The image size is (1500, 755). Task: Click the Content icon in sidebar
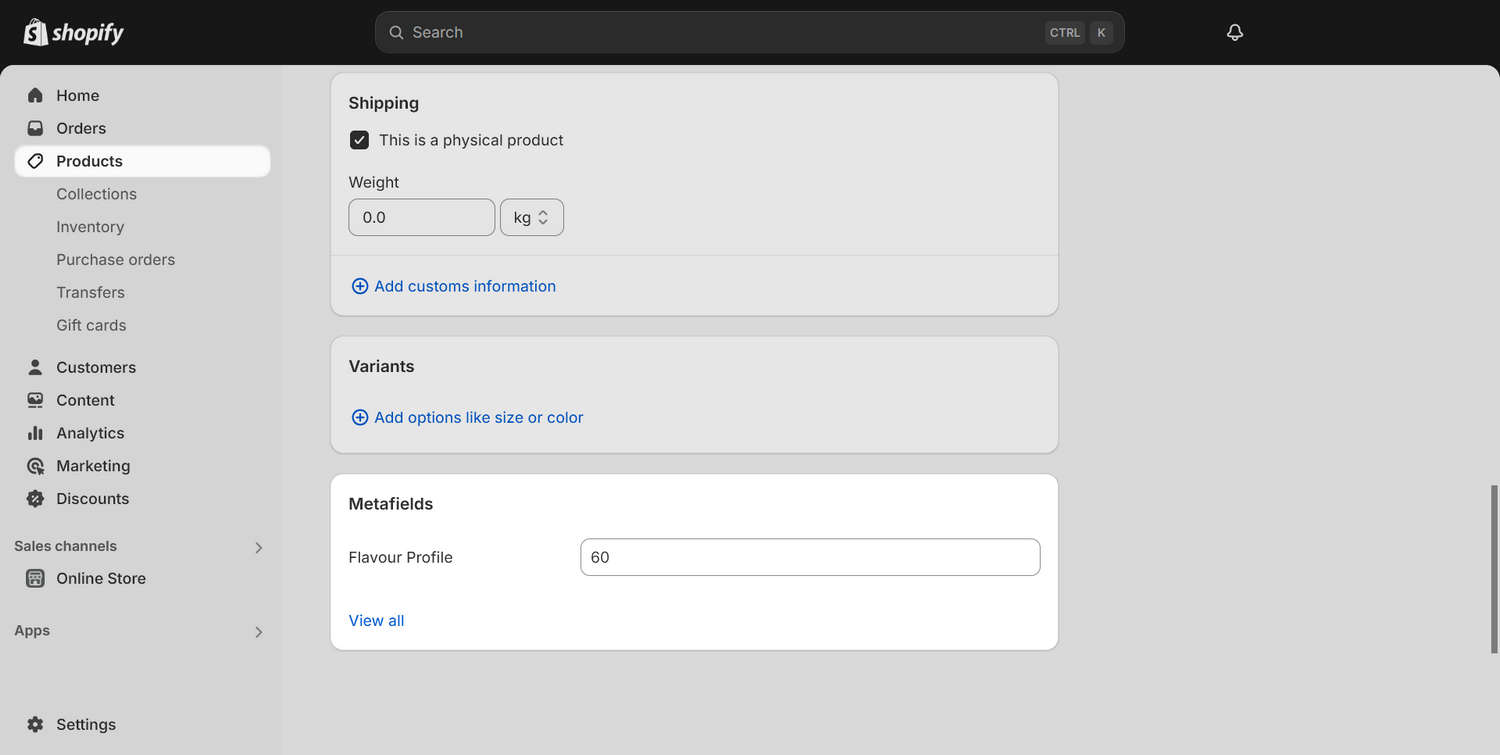point(35,400)
